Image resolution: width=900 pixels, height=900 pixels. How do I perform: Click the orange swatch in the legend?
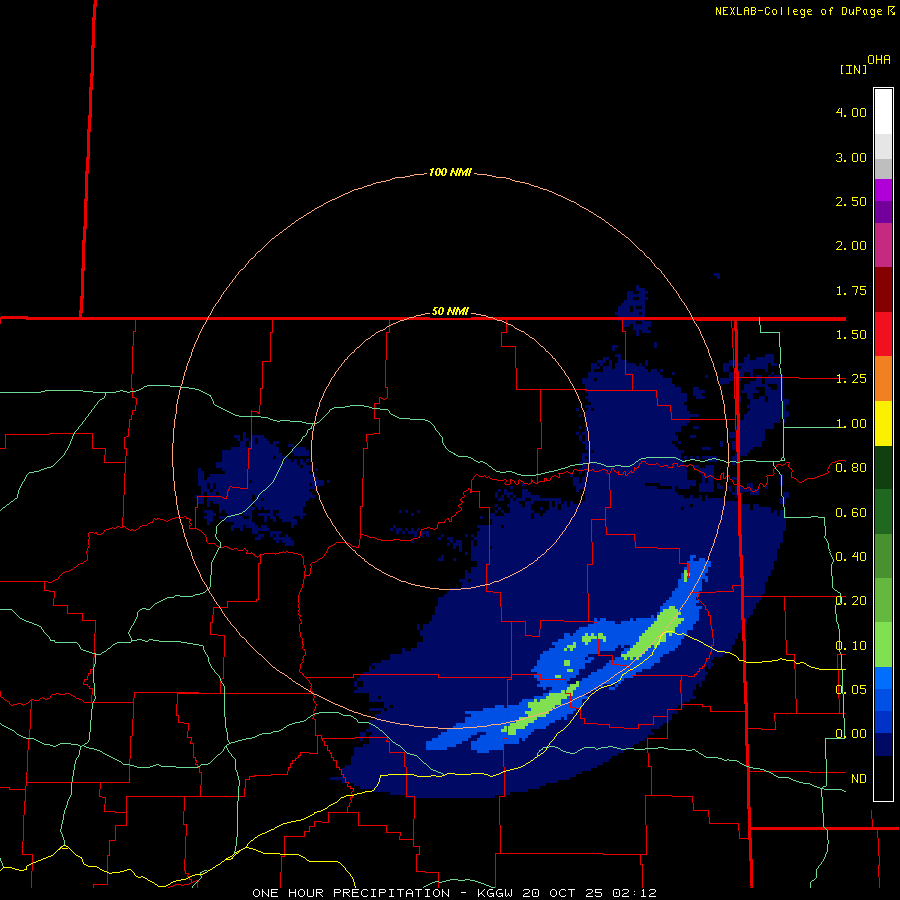click(x=883, y=379)
